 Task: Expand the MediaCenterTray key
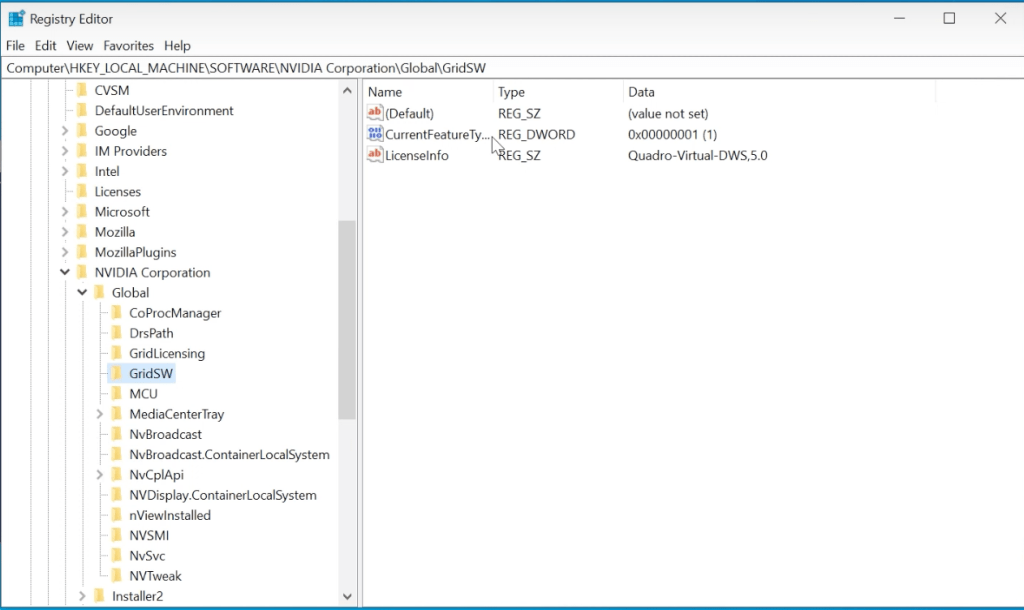pos(100,414)
